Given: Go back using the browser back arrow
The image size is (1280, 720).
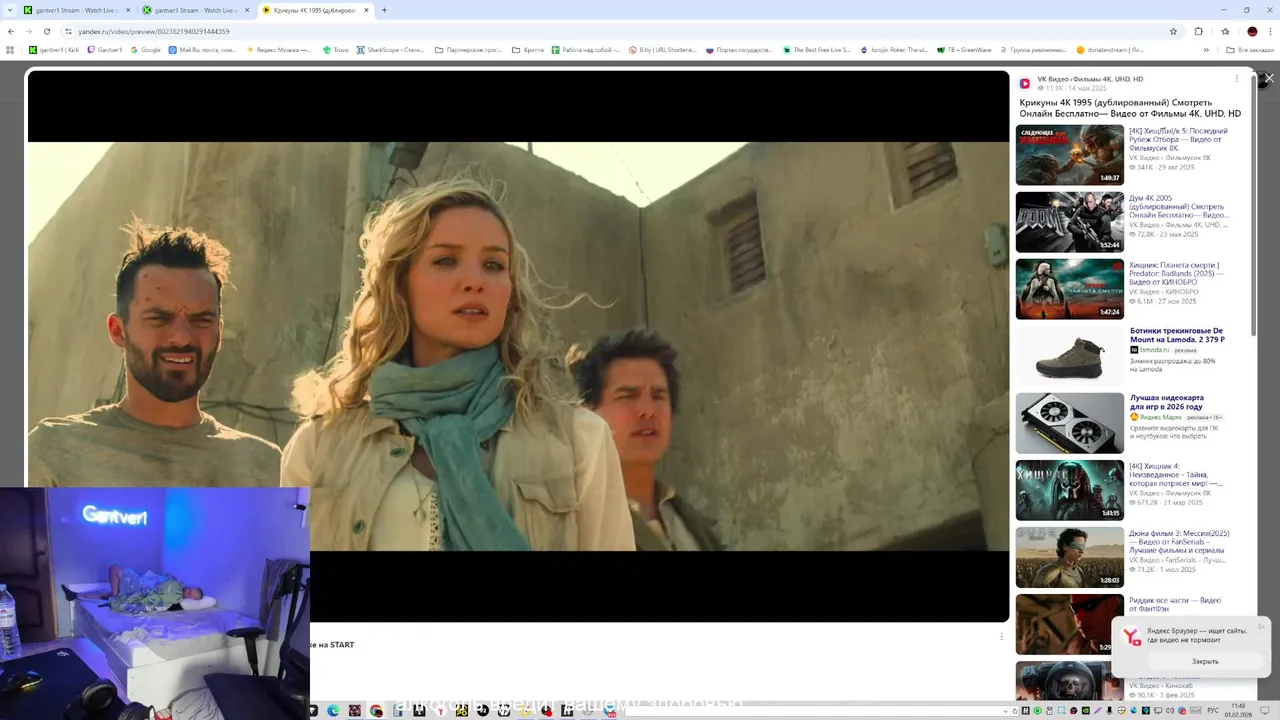Looking at the screenshot, I should coord(11,31).
